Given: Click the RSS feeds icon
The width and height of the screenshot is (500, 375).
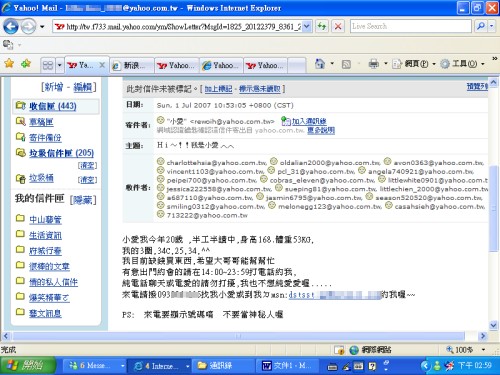Looking at the screenshot, I should pyautogui.click(x=346, y=64).
